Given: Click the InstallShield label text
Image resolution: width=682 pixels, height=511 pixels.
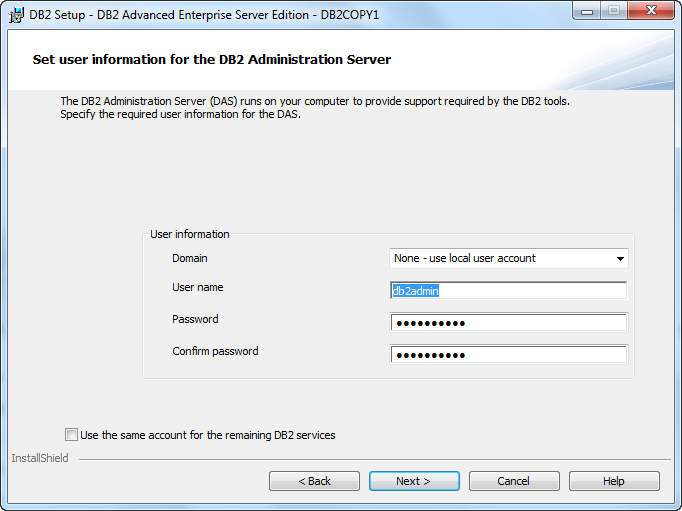Looking at the screenshot, I should click(x=40, y=458).
